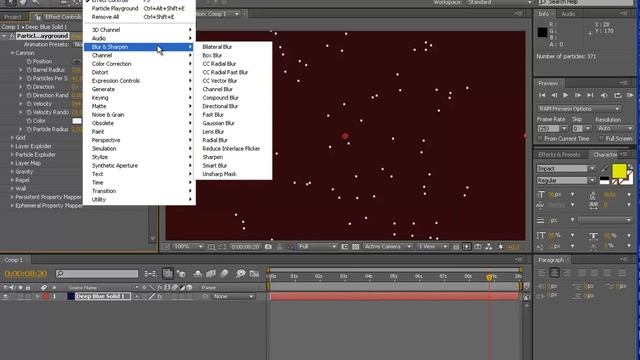Start RAM preview from Preview panel
This screenshot has height=360, width=640.
630,95
